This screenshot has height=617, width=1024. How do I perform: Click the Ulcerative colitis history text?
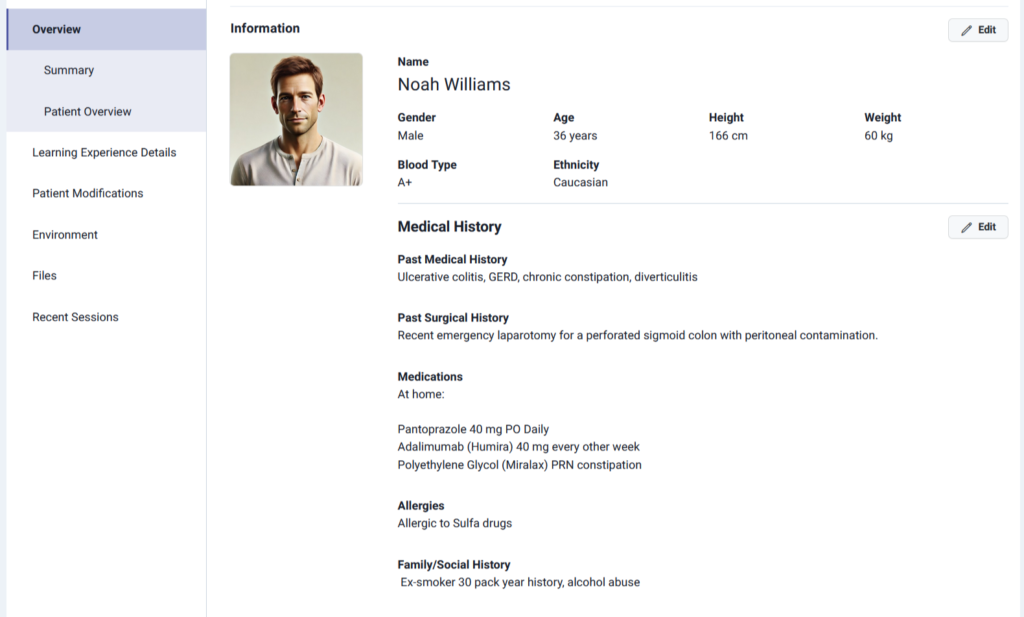point(547,277)
